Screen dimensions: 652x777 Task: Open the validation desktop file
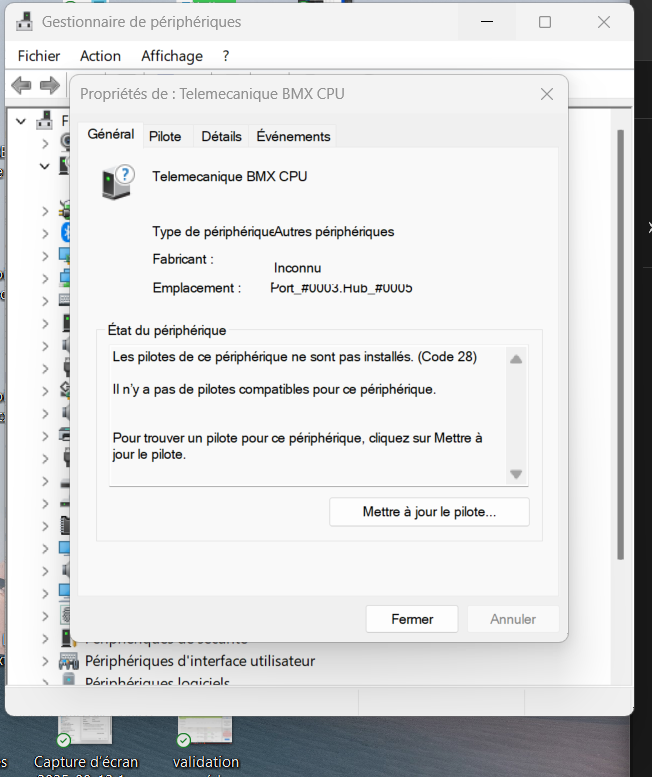point(206,748)
